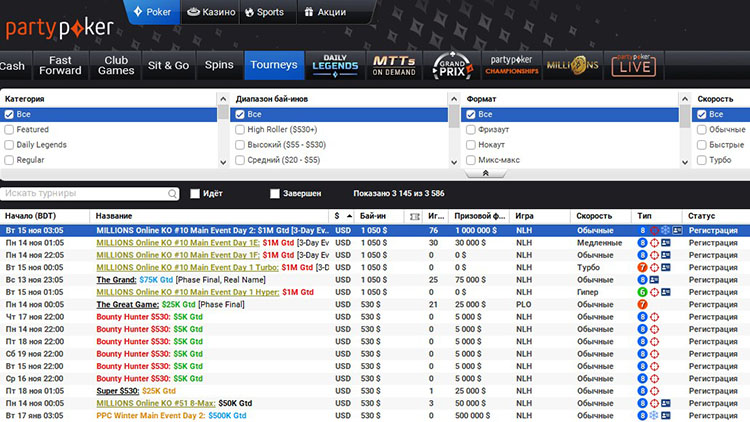Screen dimensions: 750x422
Task: Uncheck Все in the Категория filter
Action: [9, 114]
